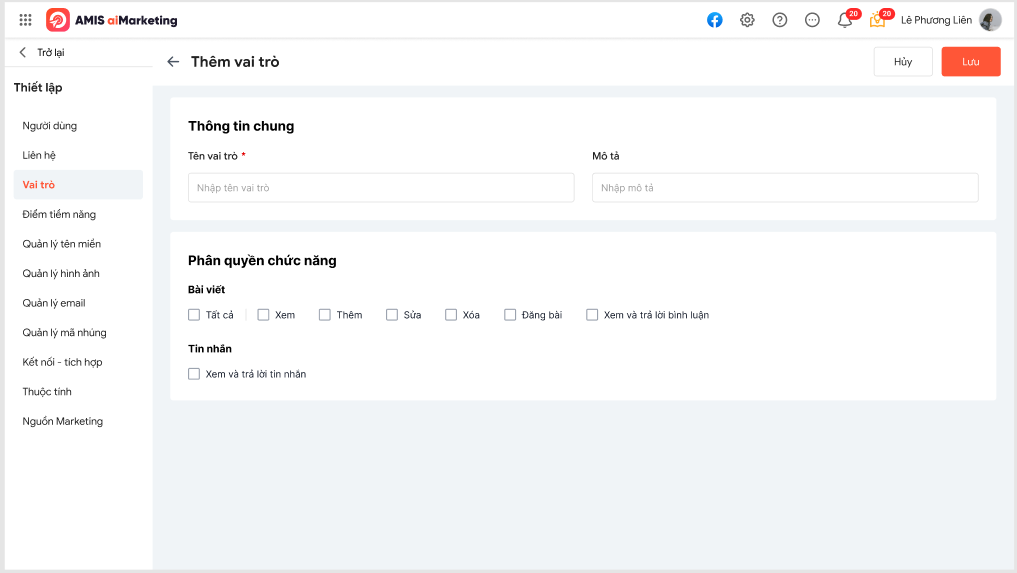This screenshot has width=1017, height=573.
Task: Focus the Nhập tên vai trò input field
Action: click(381, 188)
